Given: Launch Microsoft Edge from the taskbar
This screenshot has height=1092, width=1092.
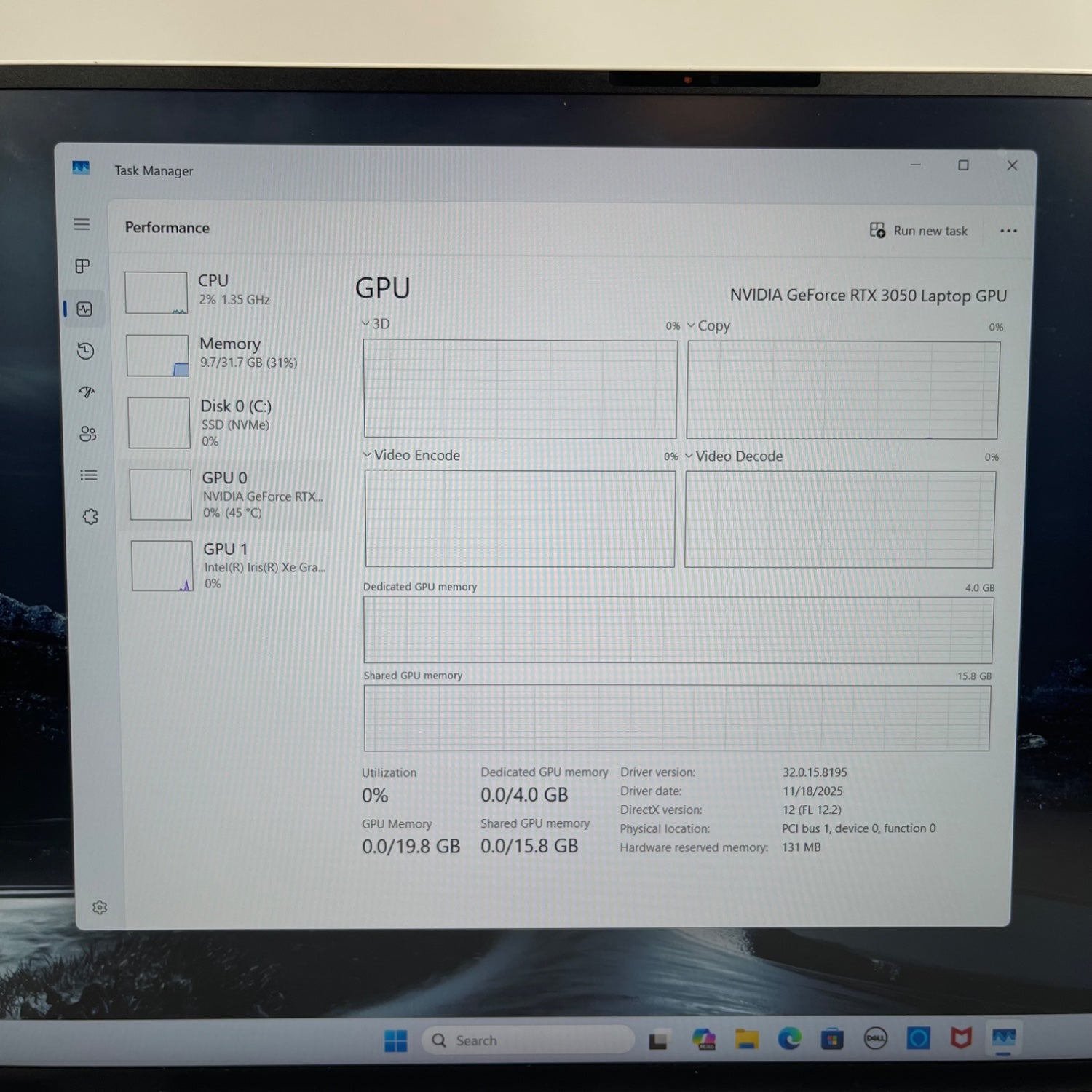Looking at the screenshot, I should [789, 1039].
